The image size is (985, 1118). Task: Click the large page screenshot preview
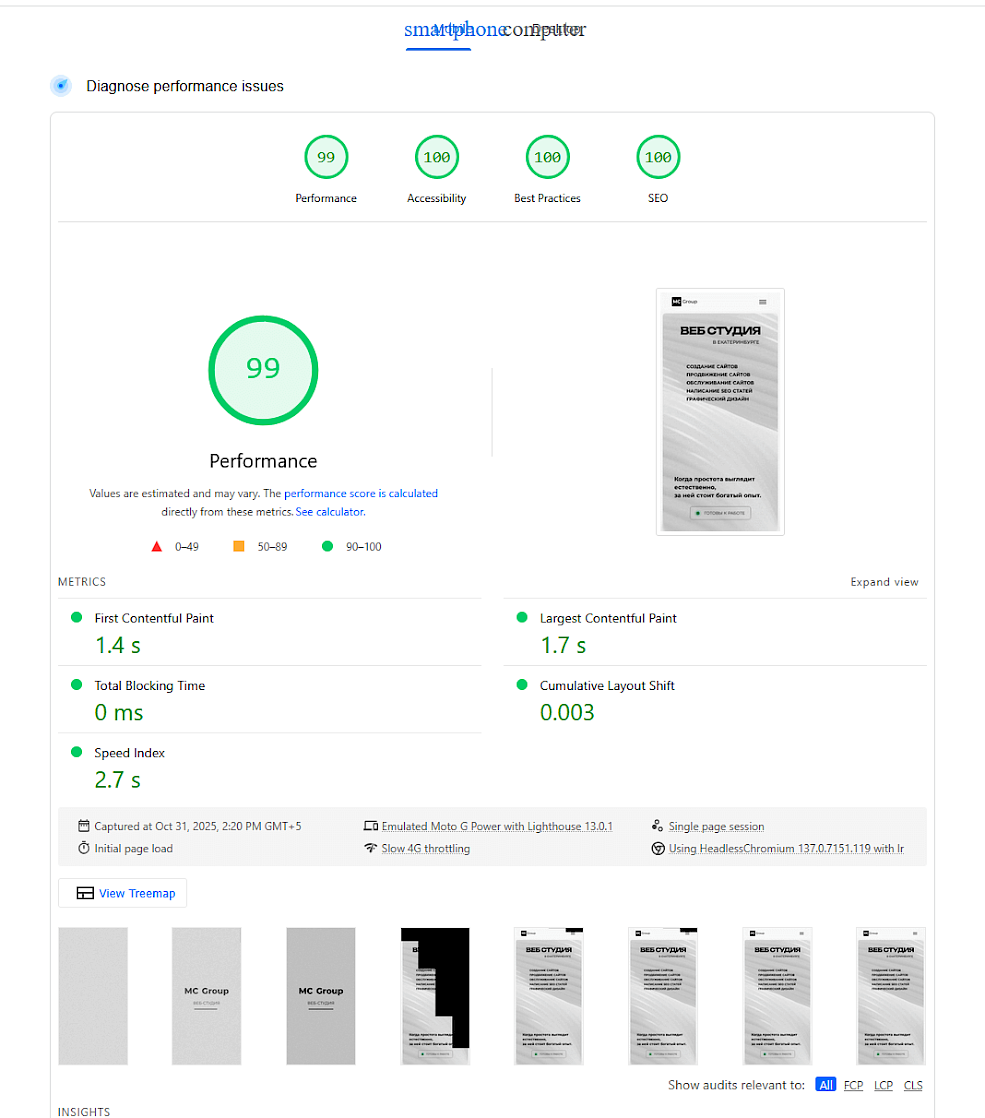720,412
